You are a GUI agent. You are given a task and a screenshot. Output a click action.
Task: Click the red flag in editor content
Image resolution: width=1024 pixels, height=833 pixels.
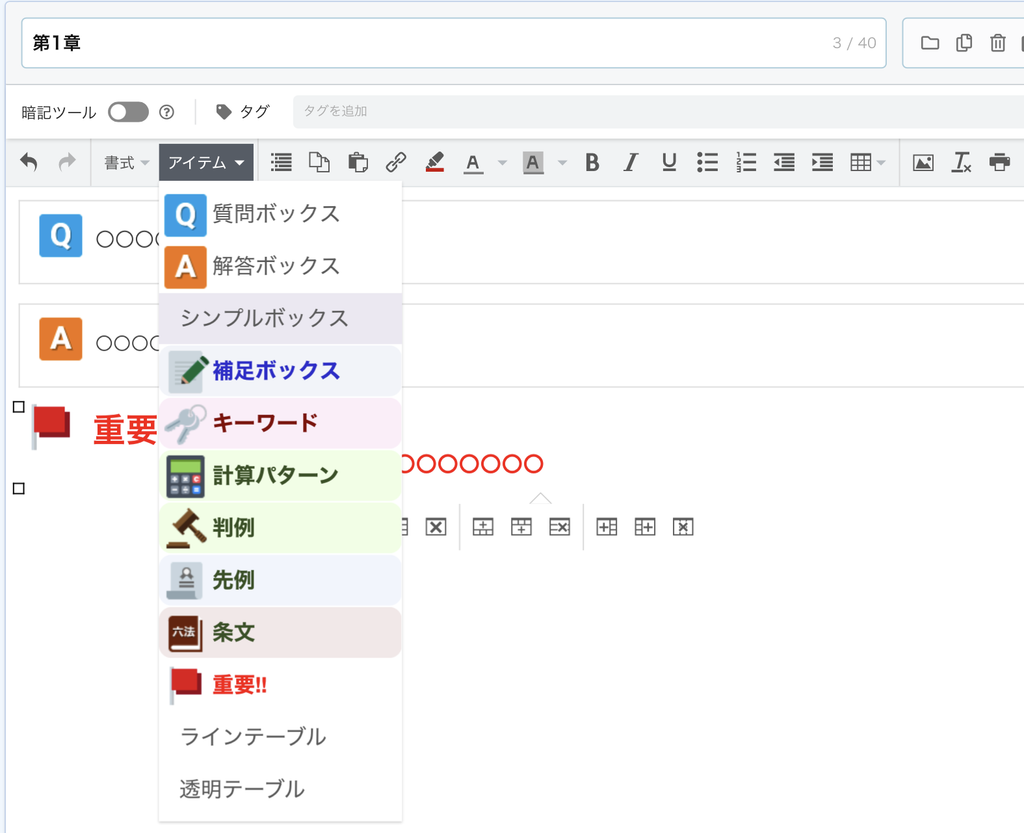pos(51,426)
